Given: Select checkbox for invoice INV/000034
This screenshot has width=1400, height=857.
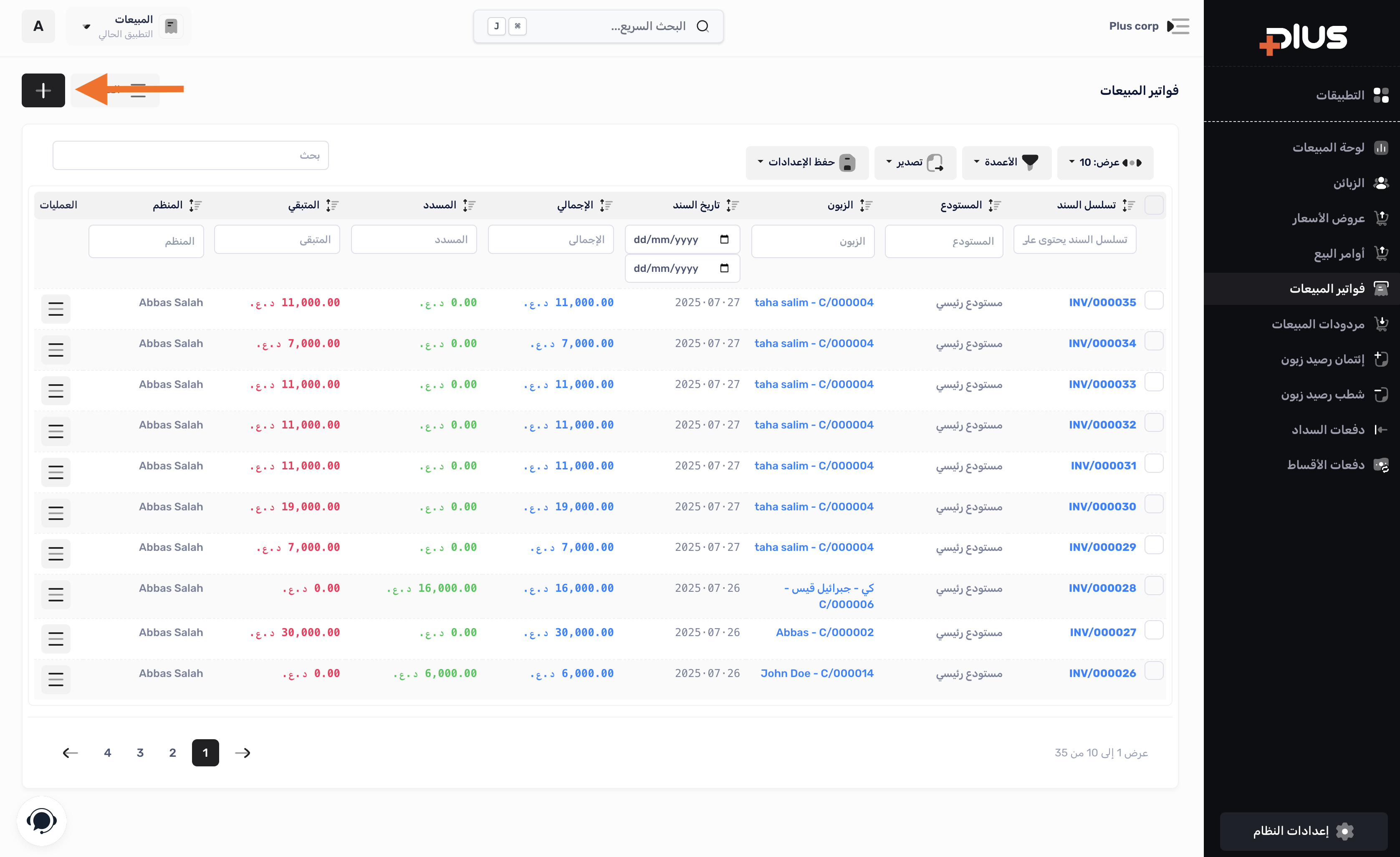Looking at the screenshot, I should click(x=1154, y=341).
